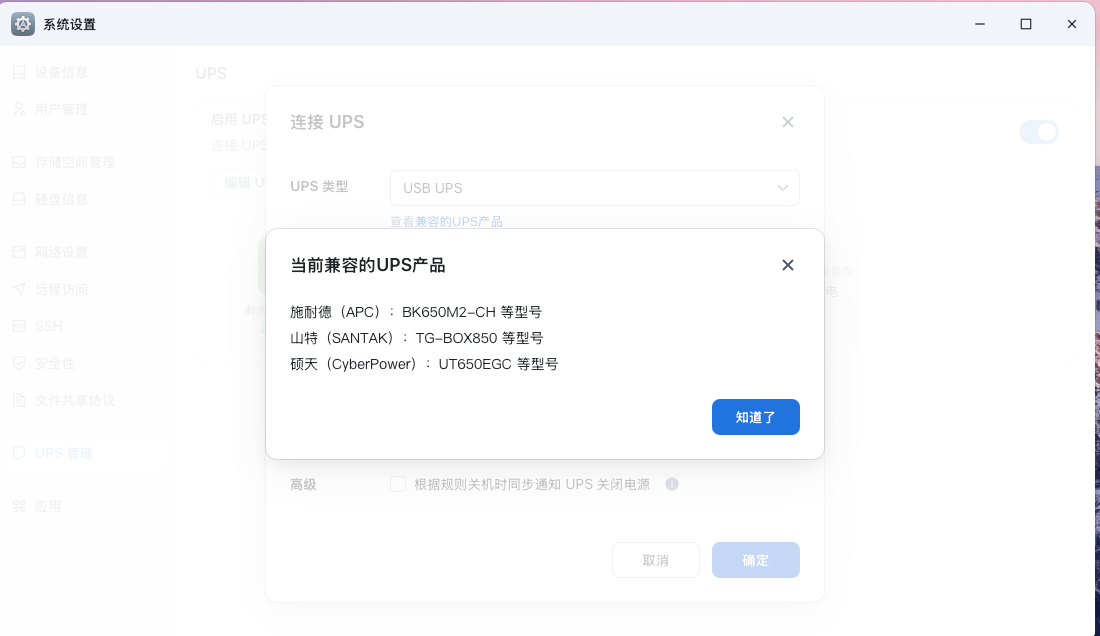Screen dimensions: 1100x636
Task: Click the 当前兼容的UPS产品 heading
Action: click(x=368, y=265)
